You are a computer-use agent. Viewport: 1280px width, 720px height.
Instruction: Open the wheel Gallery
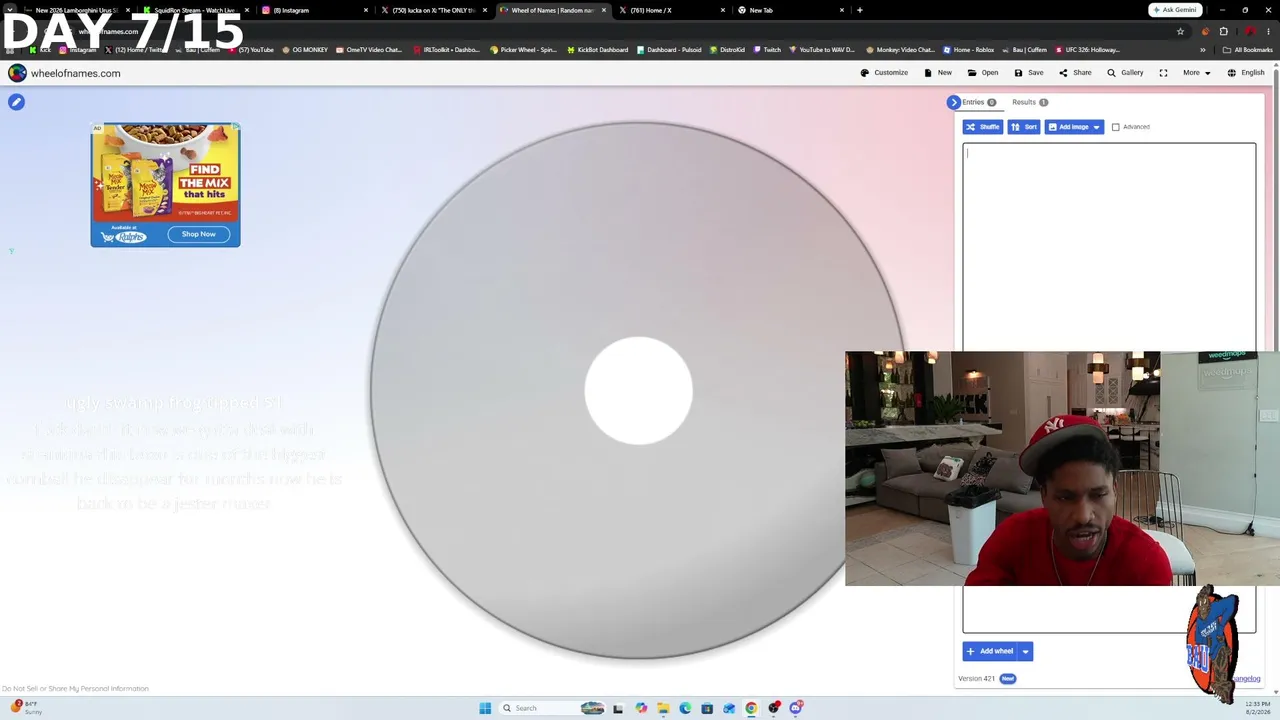pyautogui.click(x=1125, y=73)
